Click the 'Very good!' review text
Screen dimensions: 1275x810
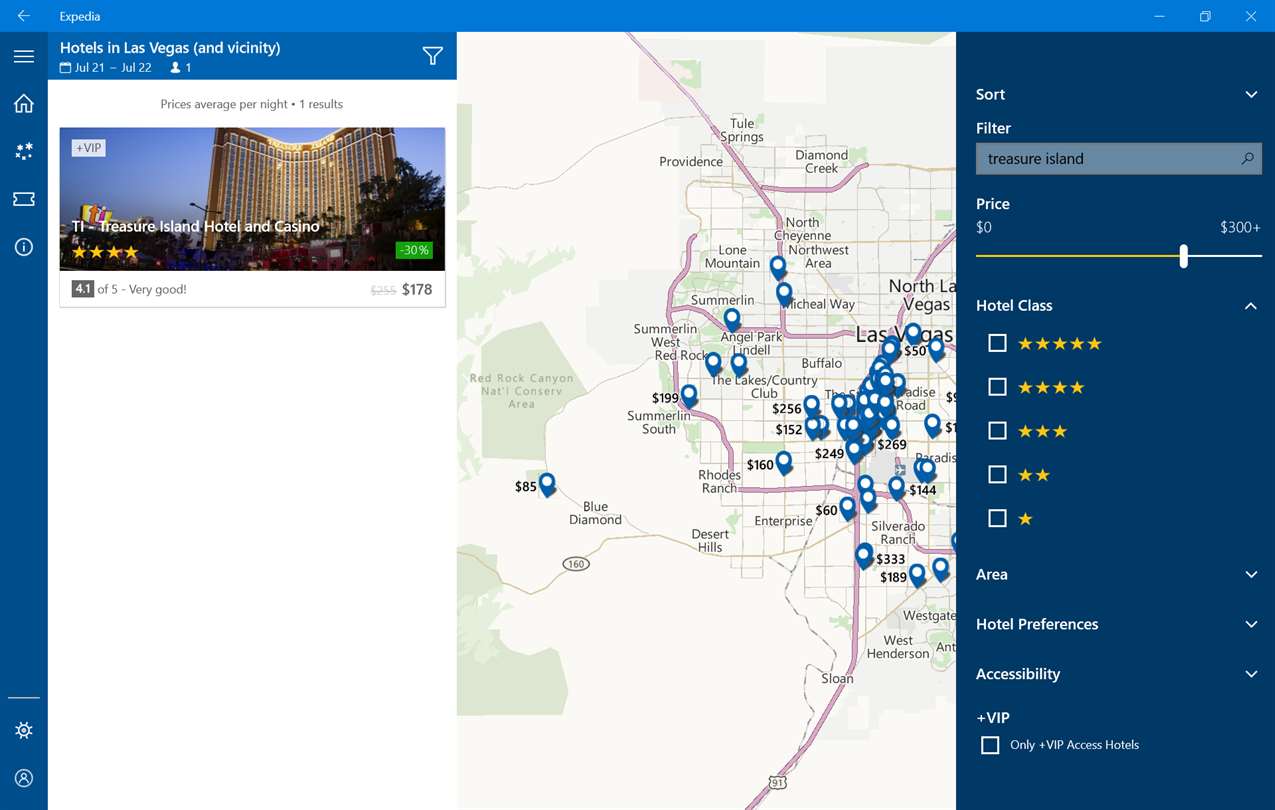158,289
